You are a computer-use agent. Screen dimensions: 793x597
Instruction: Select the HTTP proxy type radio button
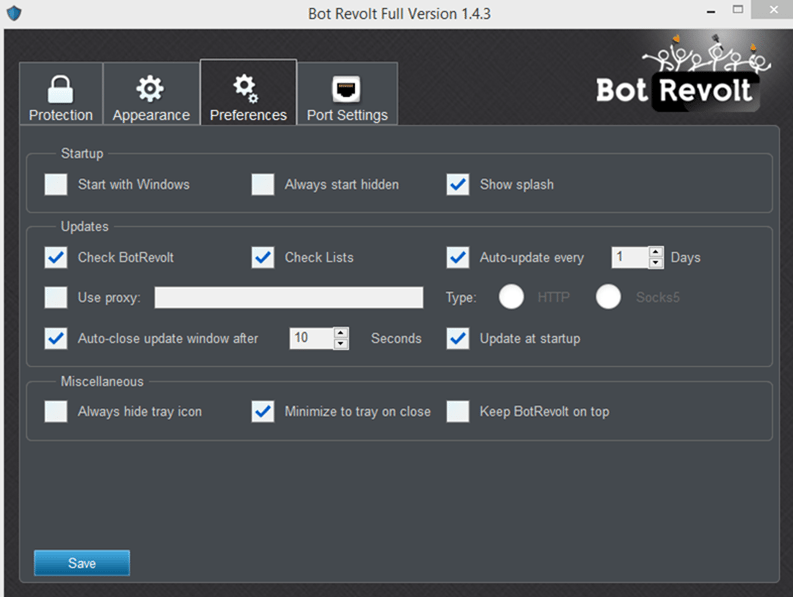coord(511,296)
